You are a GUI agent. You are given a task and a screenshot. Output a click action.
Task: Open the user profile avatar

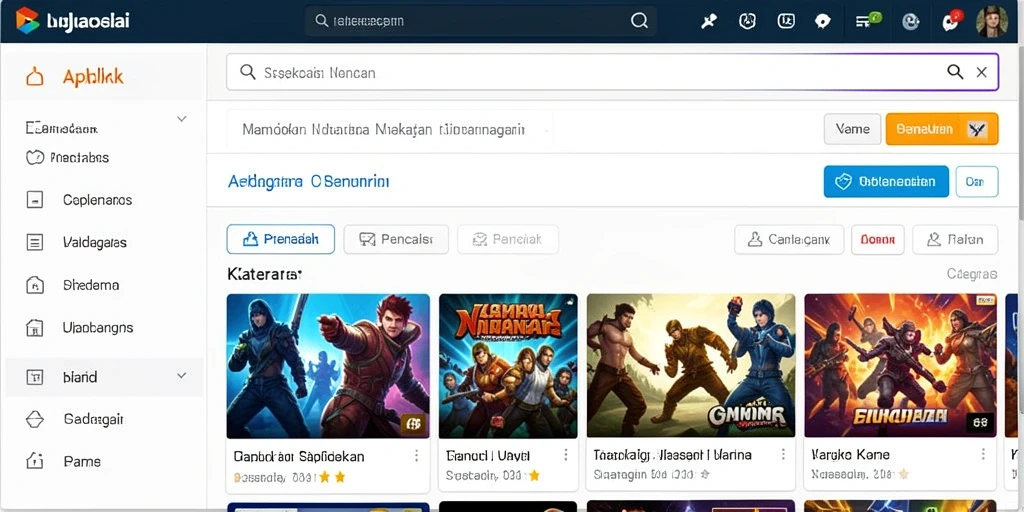coord(992,21)
